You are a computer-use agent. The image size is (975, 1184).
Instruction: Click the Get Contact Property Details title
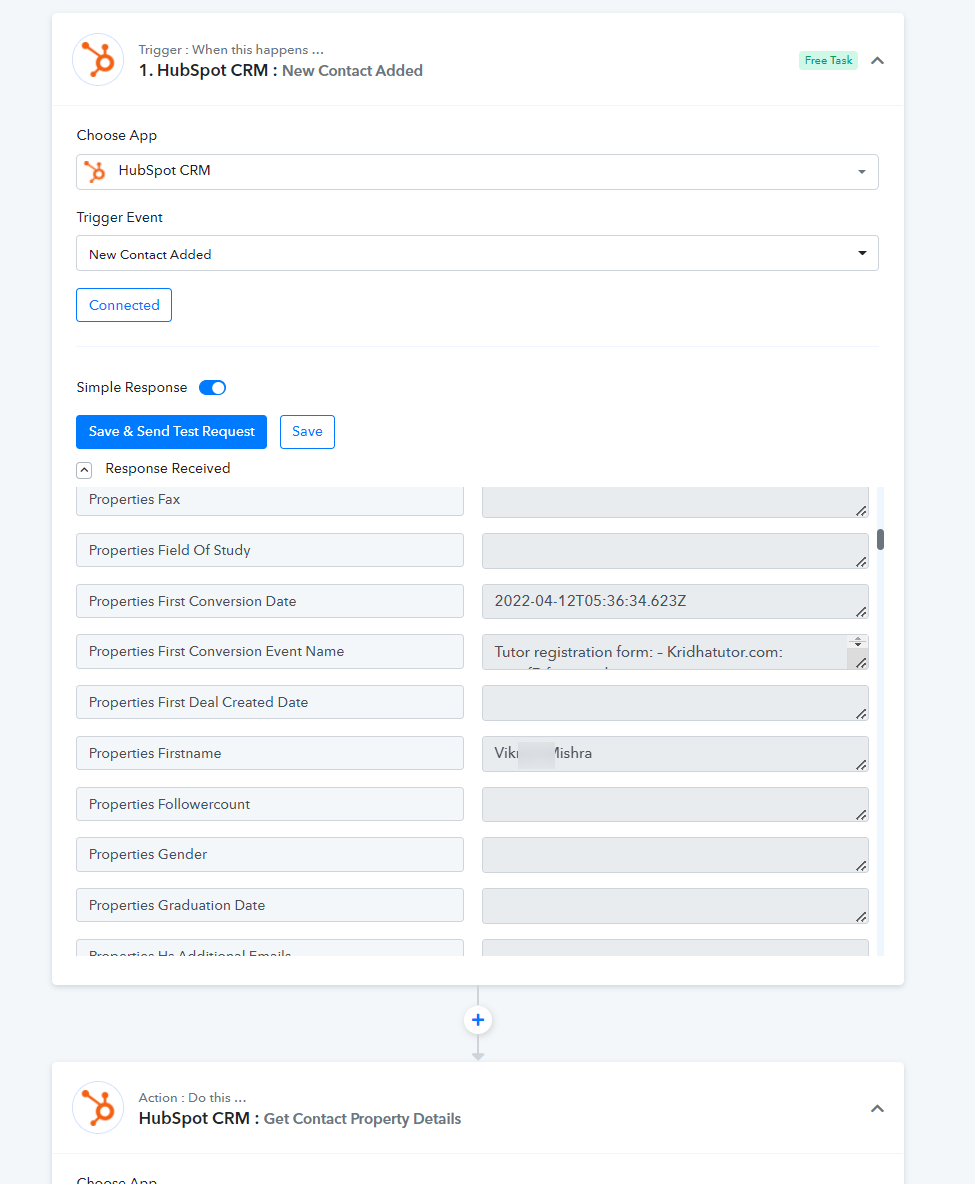362,1119
